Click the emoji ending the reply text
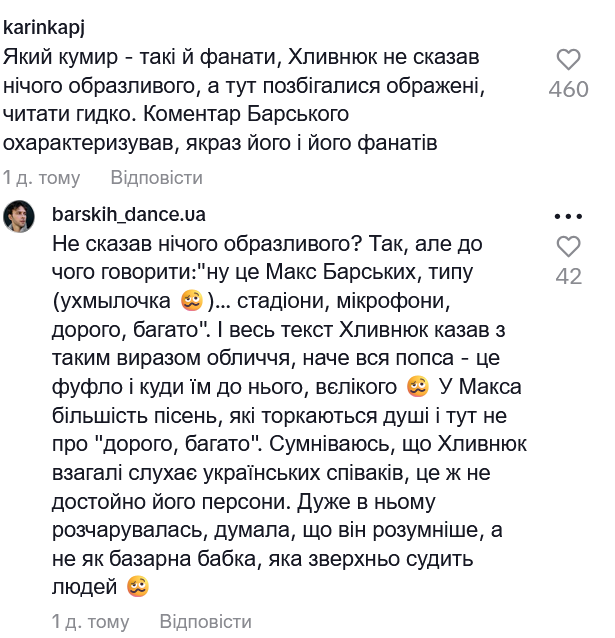Image resolution: width=615 pixels, height=638 pixels. click(138, 587)
